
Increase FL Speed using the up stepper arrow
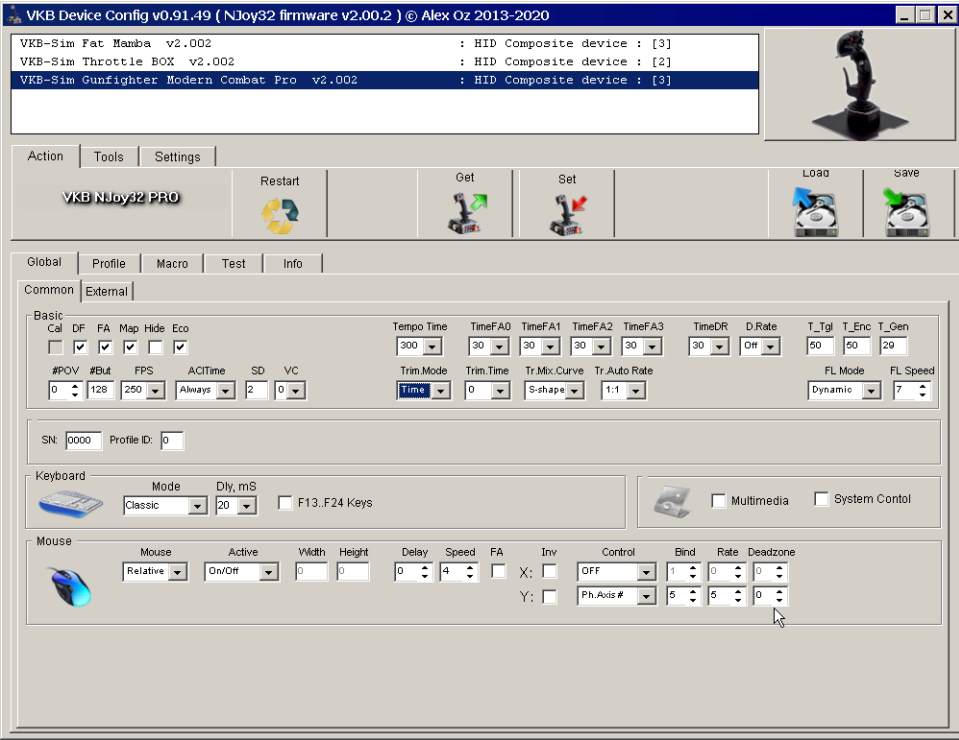pyautogui.click(x=925, y=385)
